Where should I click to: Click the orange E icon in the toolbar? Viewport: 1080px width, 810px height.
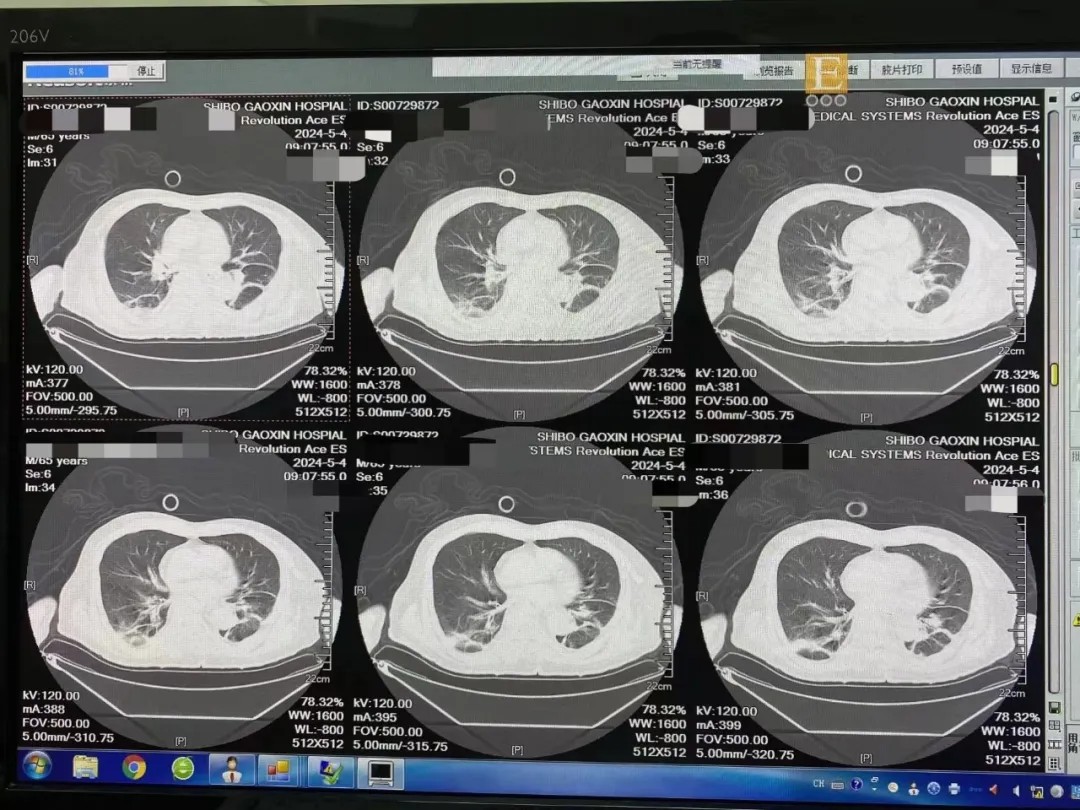(827, 72)
